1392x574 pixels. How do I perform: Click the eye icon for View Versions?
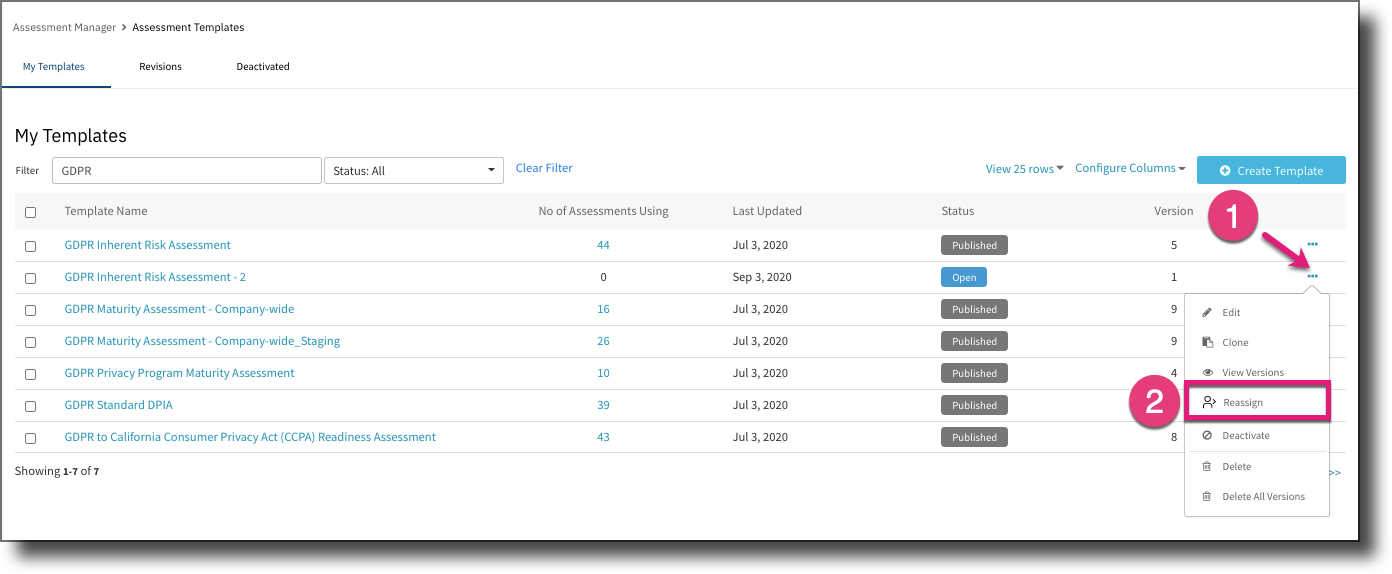1207,372
